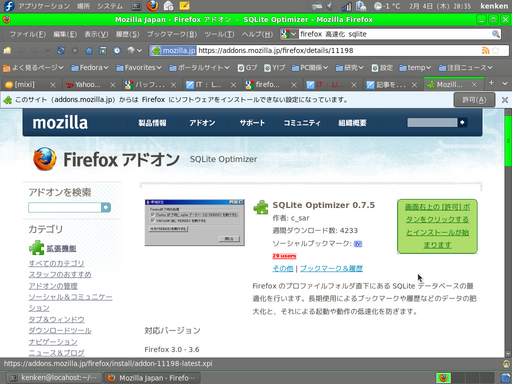Open dropdown beside the globe toolbar icon
This screenshot has height=384, width=512.
[x=139, y=51]
